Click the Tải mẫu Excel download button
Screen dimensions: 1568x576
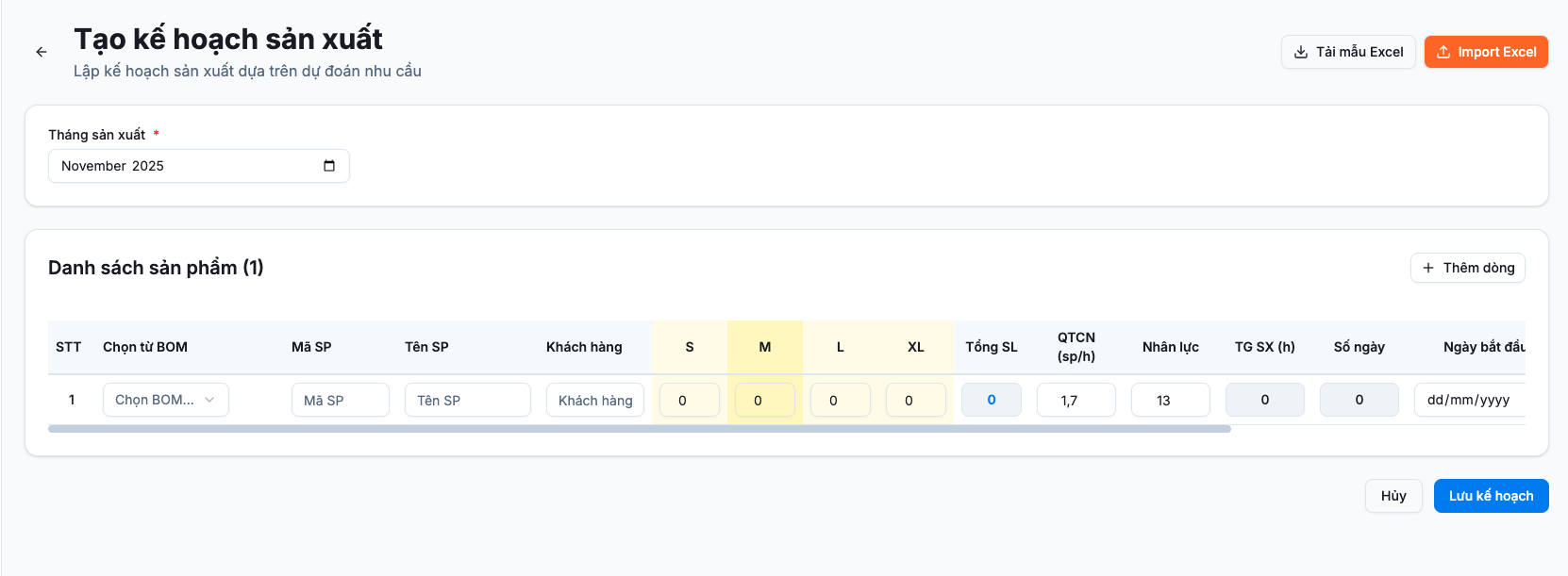1347,52
